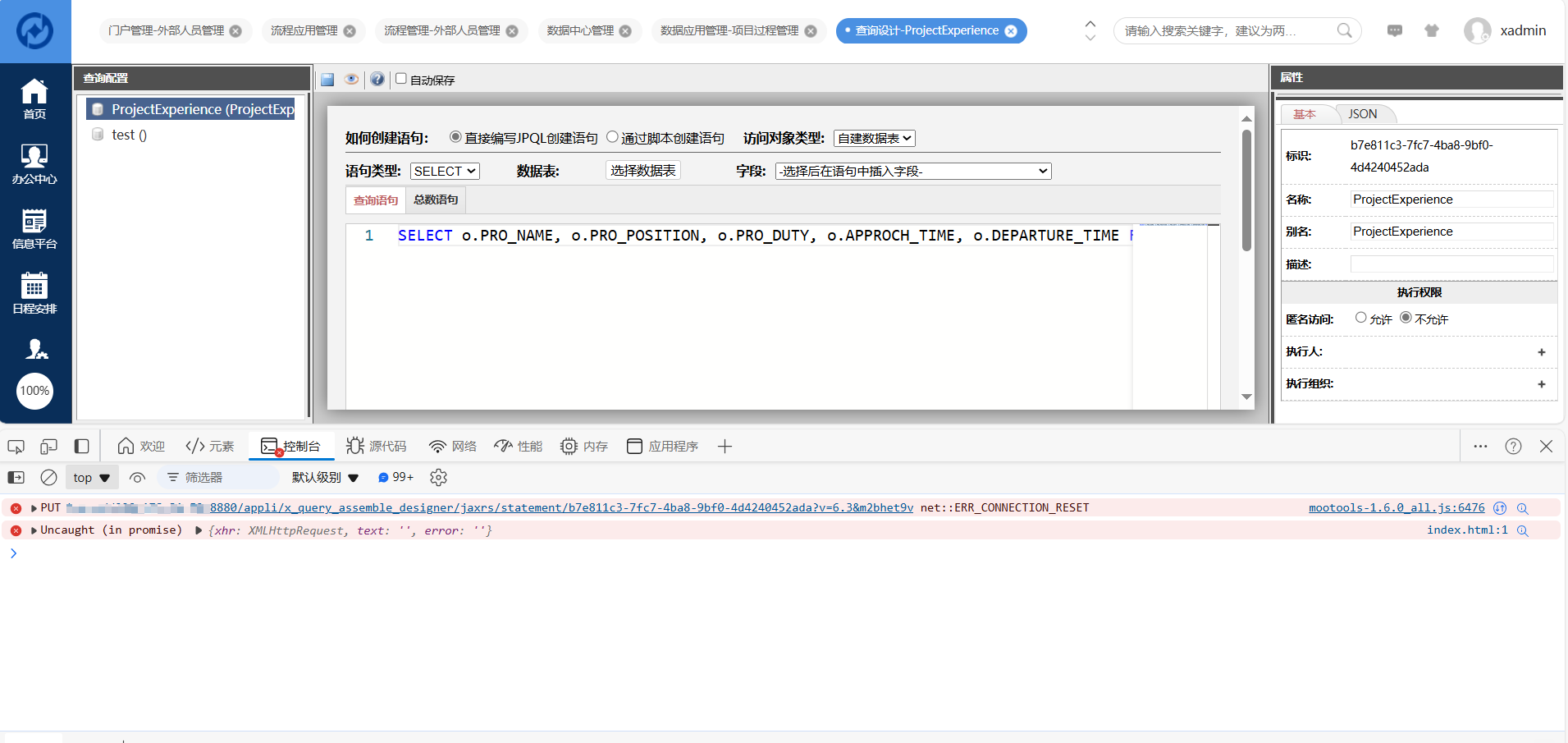Select ProjectExperience in the query list
Image resolution: width=1568 pixels, height=743 pixels.
(190, 109)
